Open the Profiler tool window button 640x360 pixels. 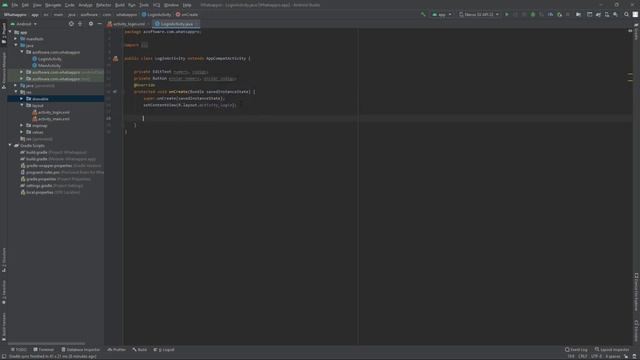pos(117,349)
